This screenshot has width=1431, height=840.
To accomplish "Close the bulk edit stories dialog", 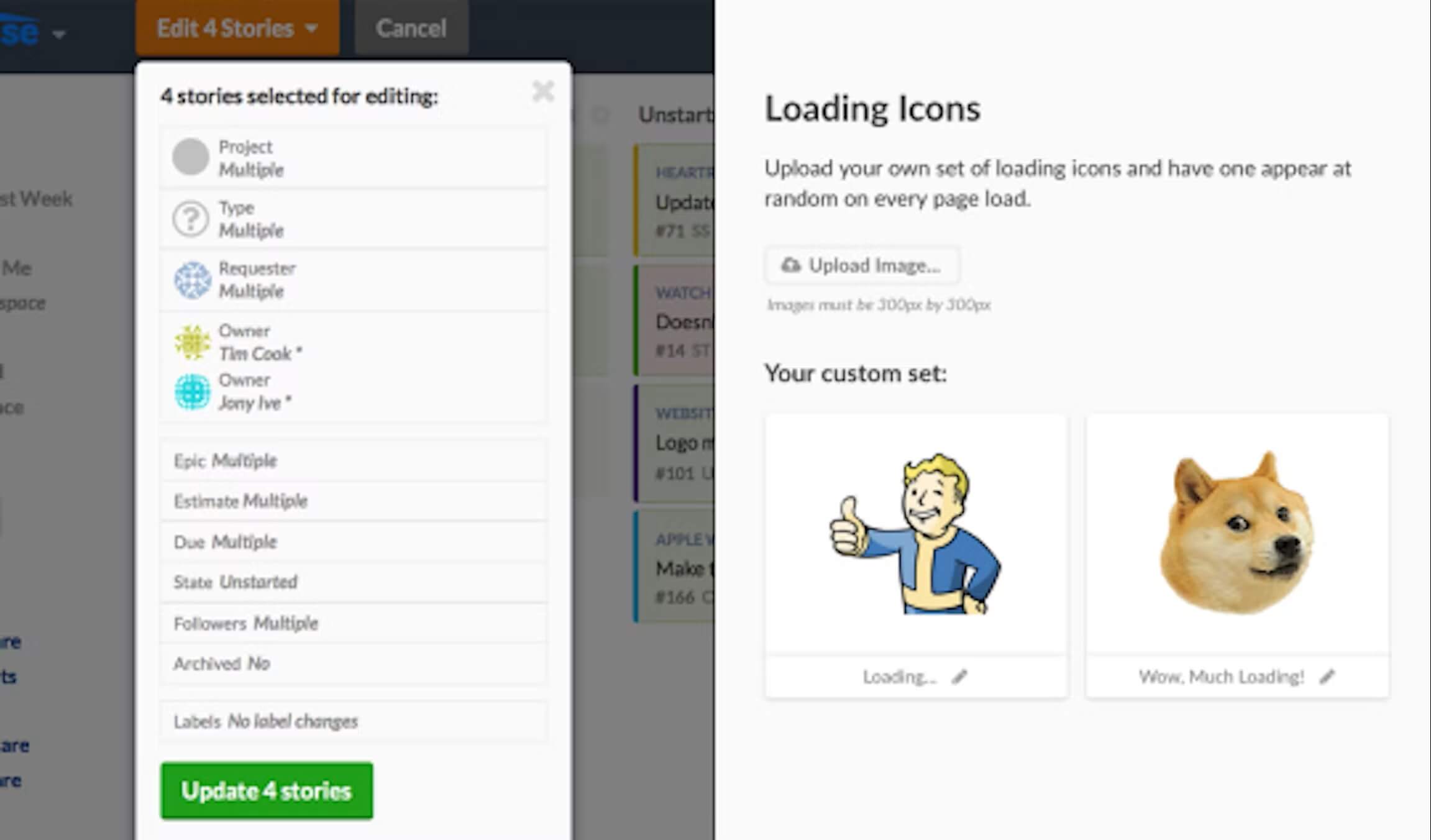I will coord(543,91).
